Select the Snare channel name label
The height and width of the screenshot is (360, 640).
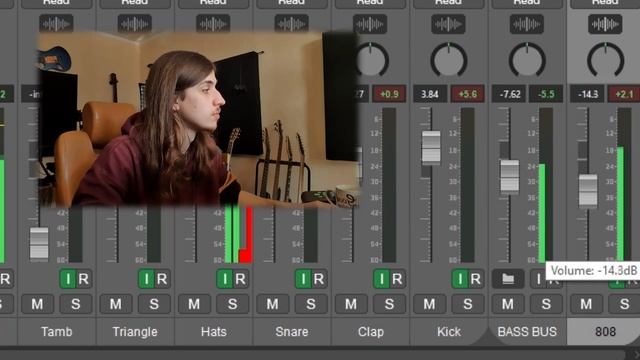[x=292, y=332]
